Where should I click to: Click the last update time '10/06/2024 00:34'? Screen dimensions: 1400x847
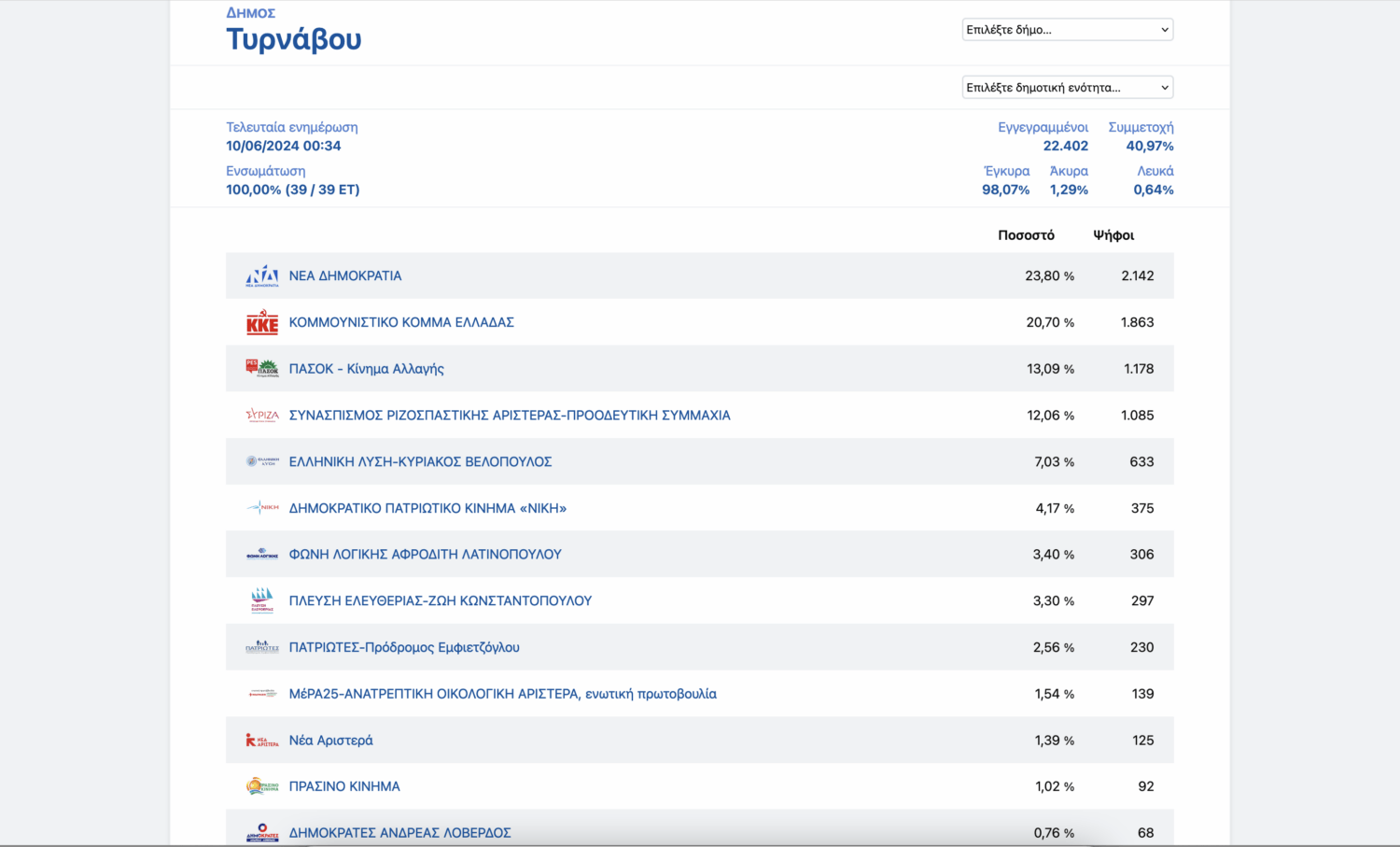[284, 146]
